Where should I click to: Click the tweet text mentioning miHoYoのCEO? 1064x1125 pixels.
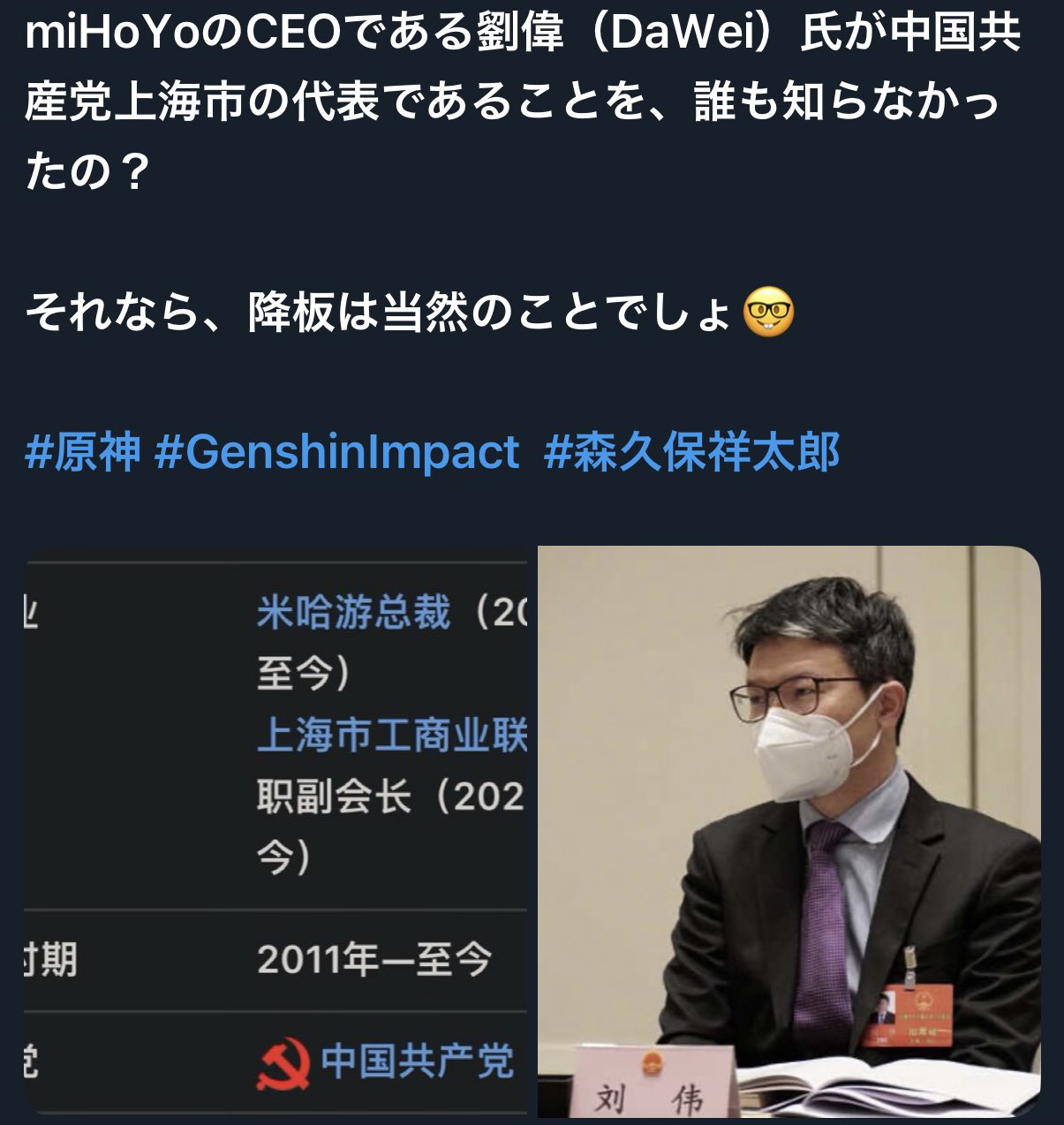click(x=523, y=102)
